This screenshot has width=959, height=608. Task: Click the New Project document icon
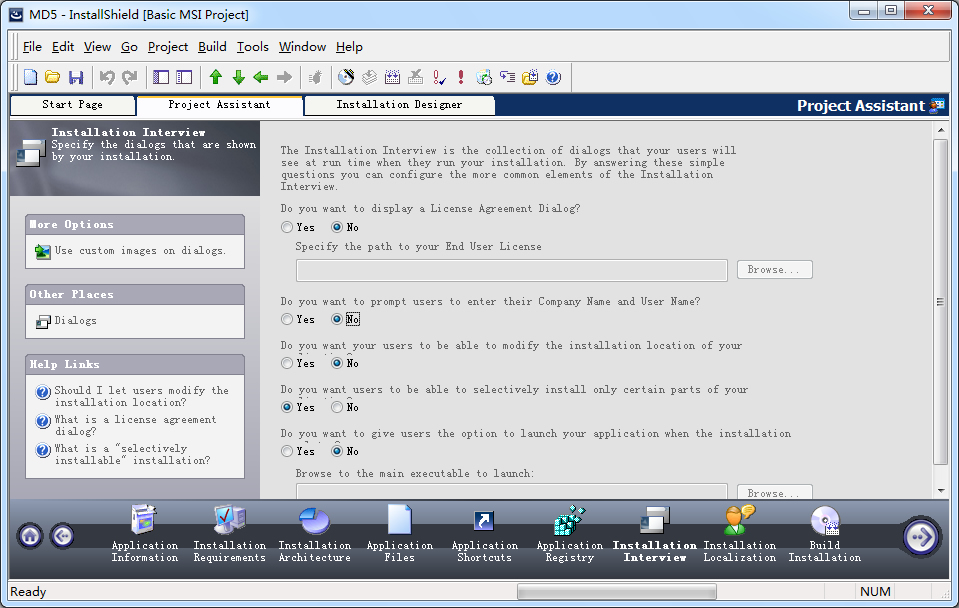pyautogui.click(x=30, y=77)
